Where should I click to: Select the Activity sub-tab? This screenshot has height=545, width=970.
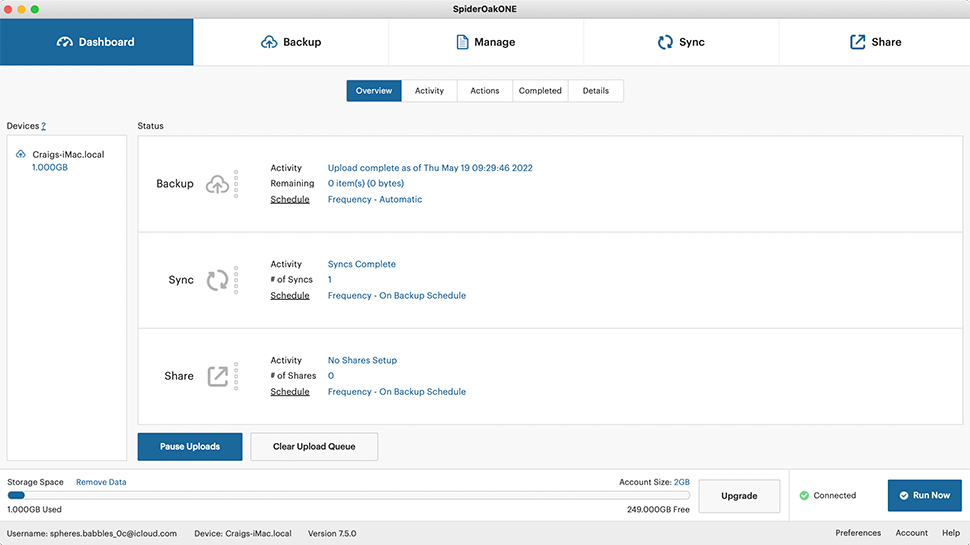click(x=429, y=91)
